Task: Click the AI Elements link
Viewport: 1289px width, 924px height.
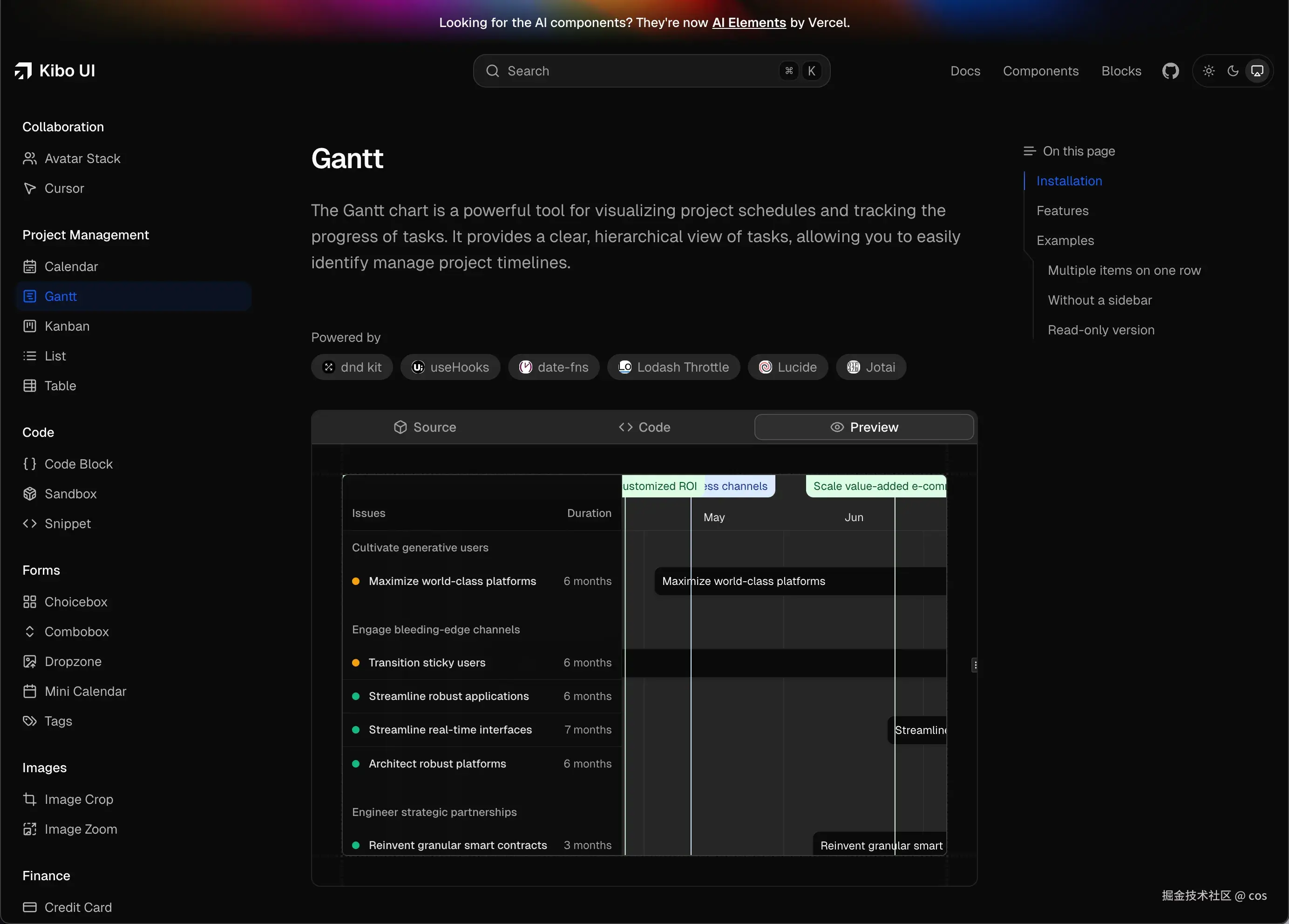Action: tap(748, 23)
